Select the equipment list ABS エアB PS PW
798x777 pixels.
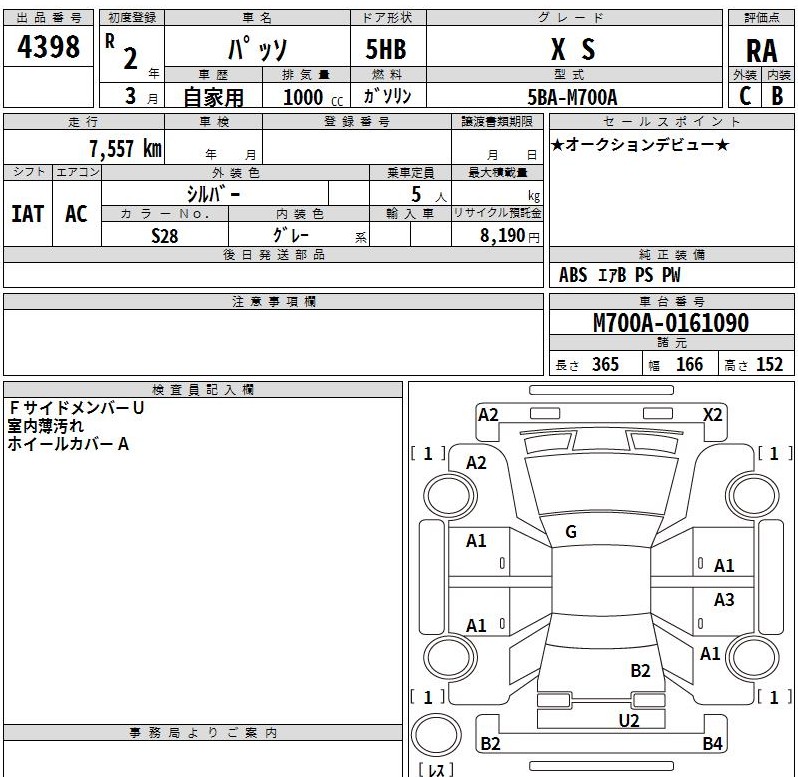click(619, 275)
